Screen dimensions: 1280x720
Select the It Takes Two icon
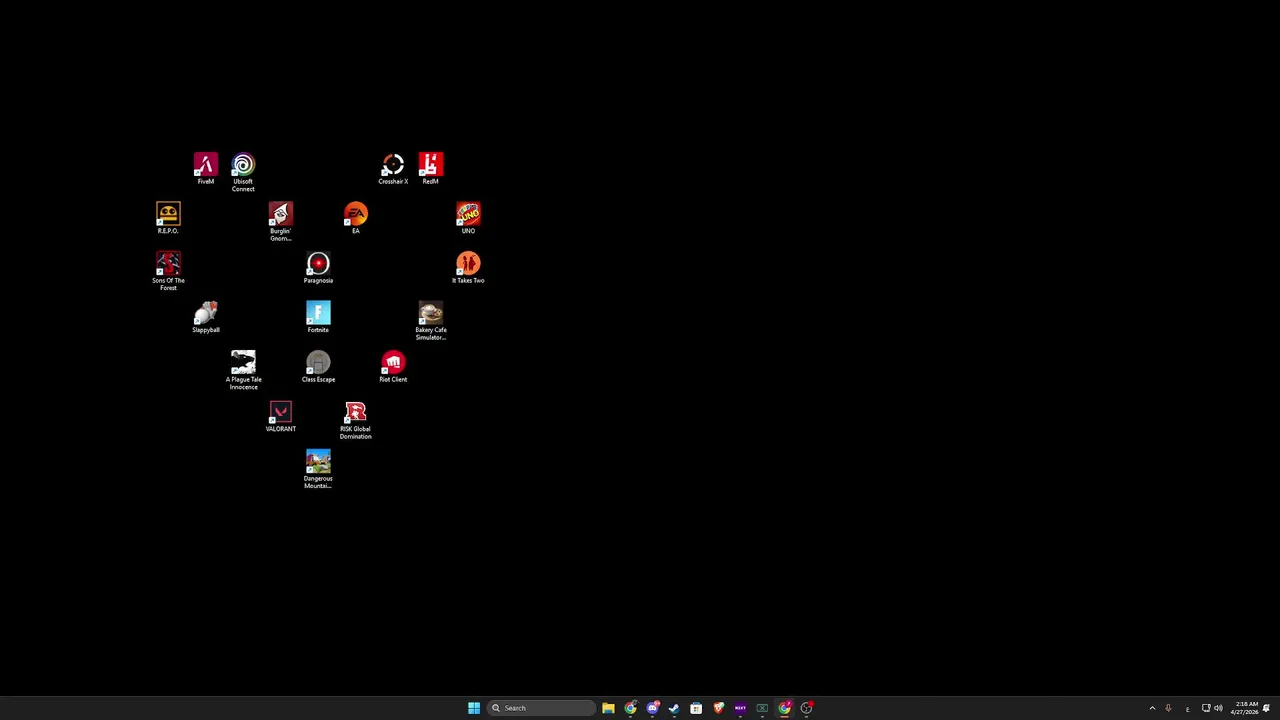(x=468, y=268)
